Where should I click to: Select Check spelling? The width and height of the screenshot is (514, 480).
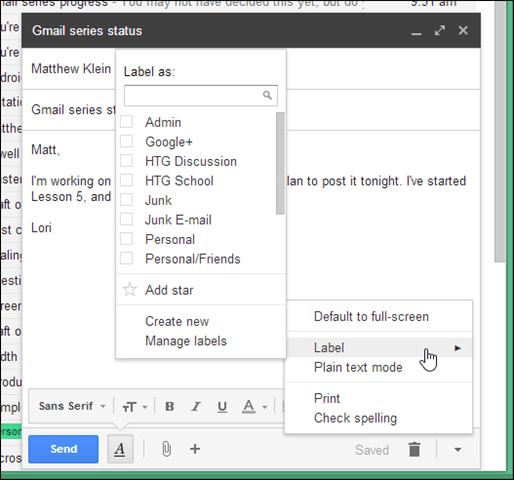pos(379,418)
